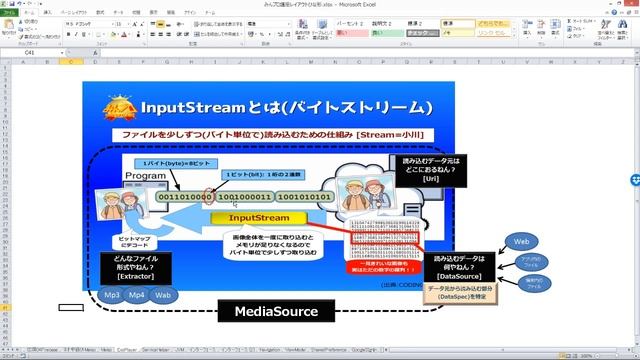Click the Name Box showing C41

point(29,53)
